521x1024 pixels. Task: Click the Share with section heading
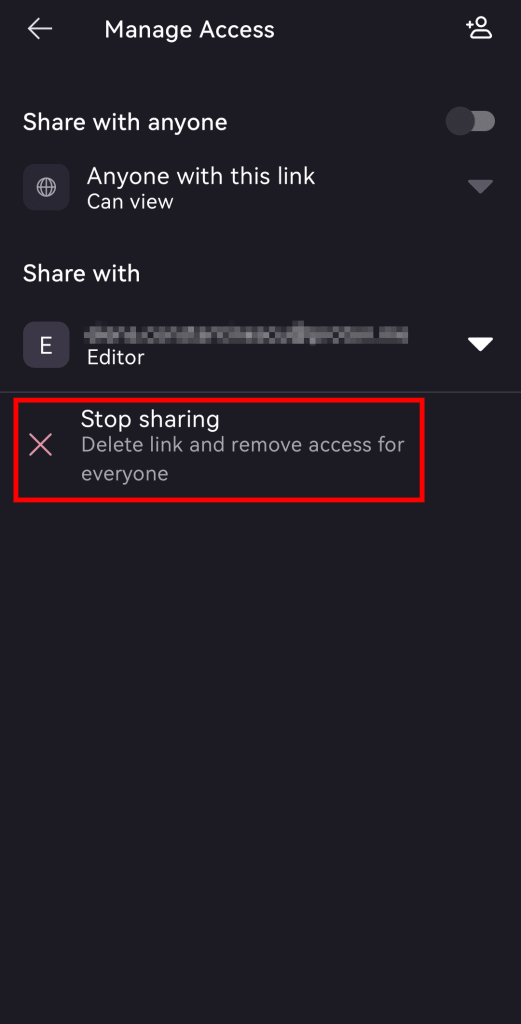click(82, 273)
